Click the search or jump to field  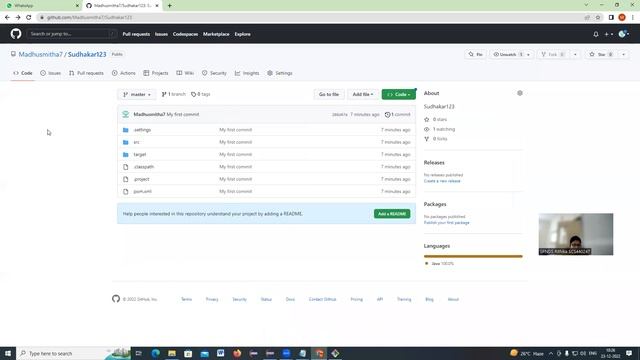[72, 34]
